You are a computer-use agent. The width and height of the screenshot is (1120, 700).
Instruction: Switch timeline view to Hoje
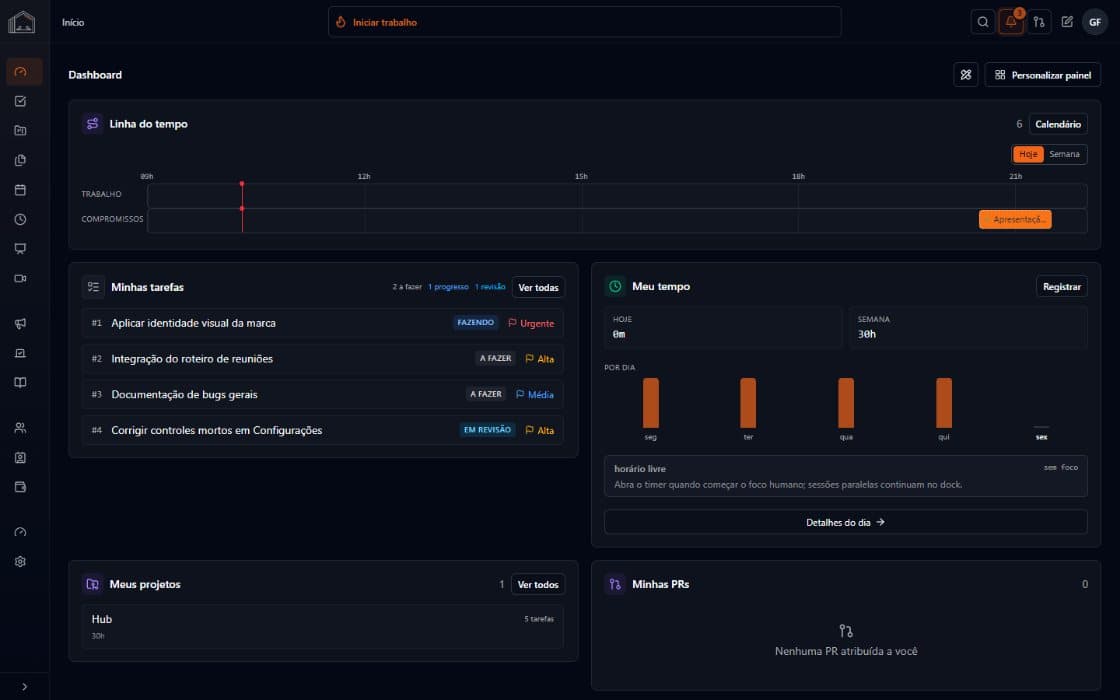1028,154
